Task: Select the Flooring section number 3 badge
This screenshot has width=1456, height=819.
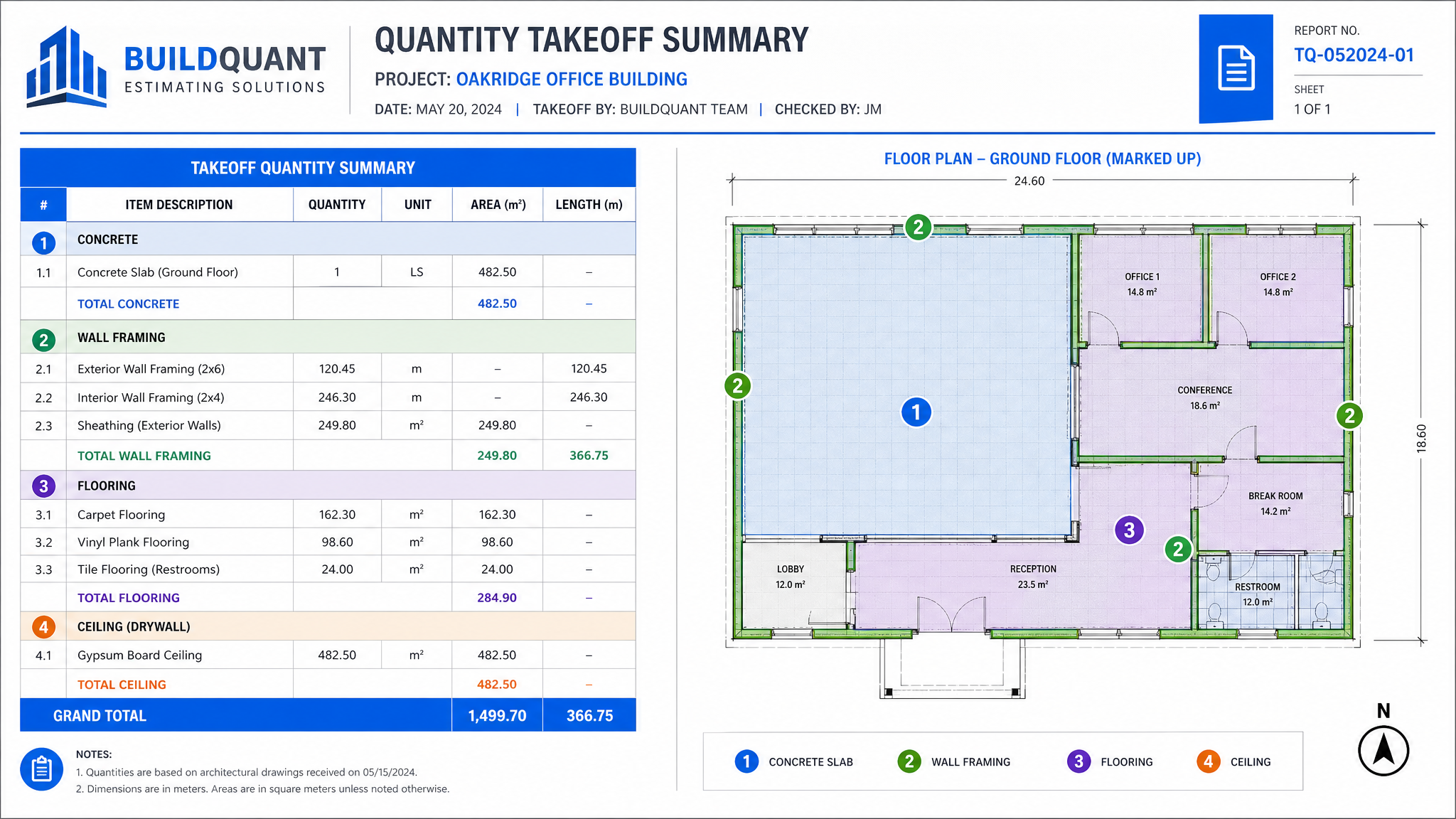Action: click(43, 486)
